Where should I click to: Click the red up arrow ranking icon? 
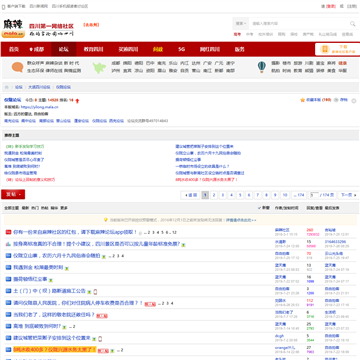pos(77,100)
